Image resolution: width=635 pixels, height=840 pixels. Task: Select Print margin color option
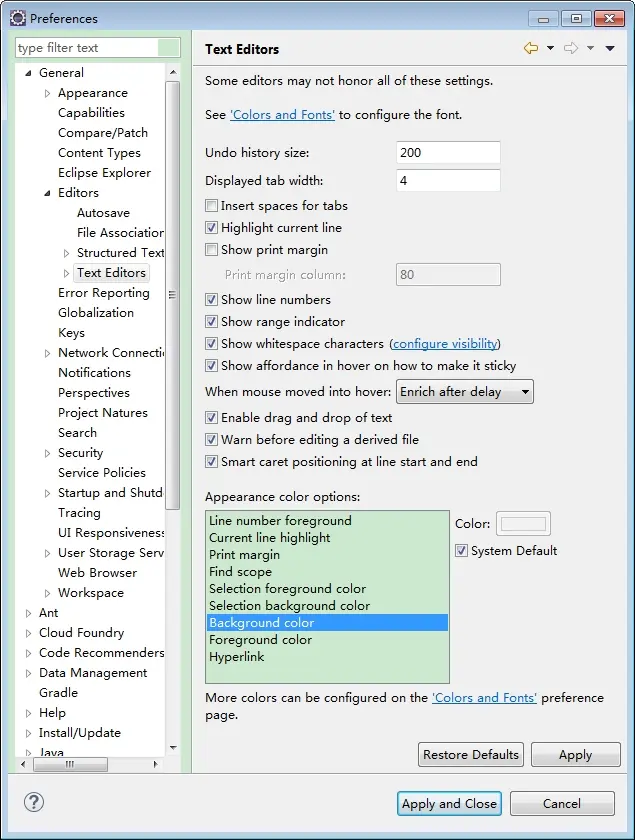pyautogui.click(x=327, y=554)
